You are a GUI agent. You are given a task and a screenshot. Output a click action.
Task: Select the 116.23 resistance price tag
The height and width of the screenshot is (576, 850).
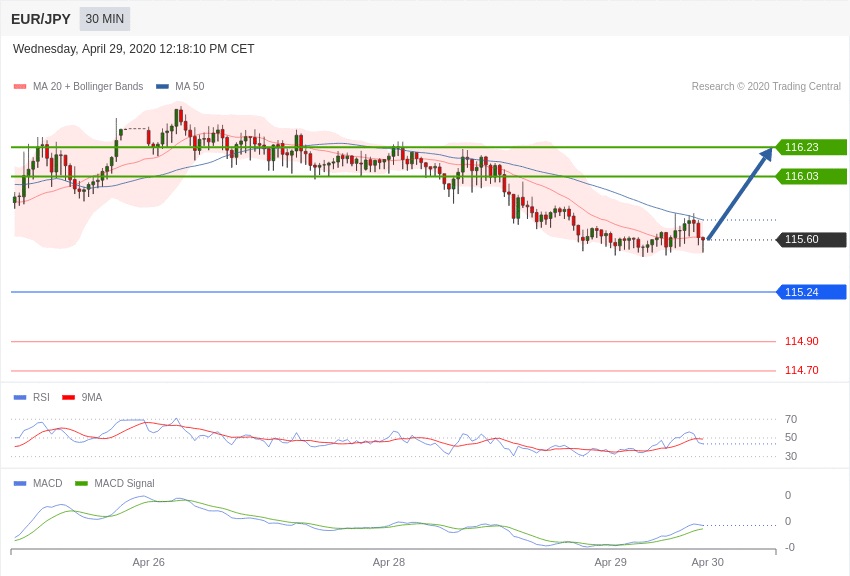point(811,147)
